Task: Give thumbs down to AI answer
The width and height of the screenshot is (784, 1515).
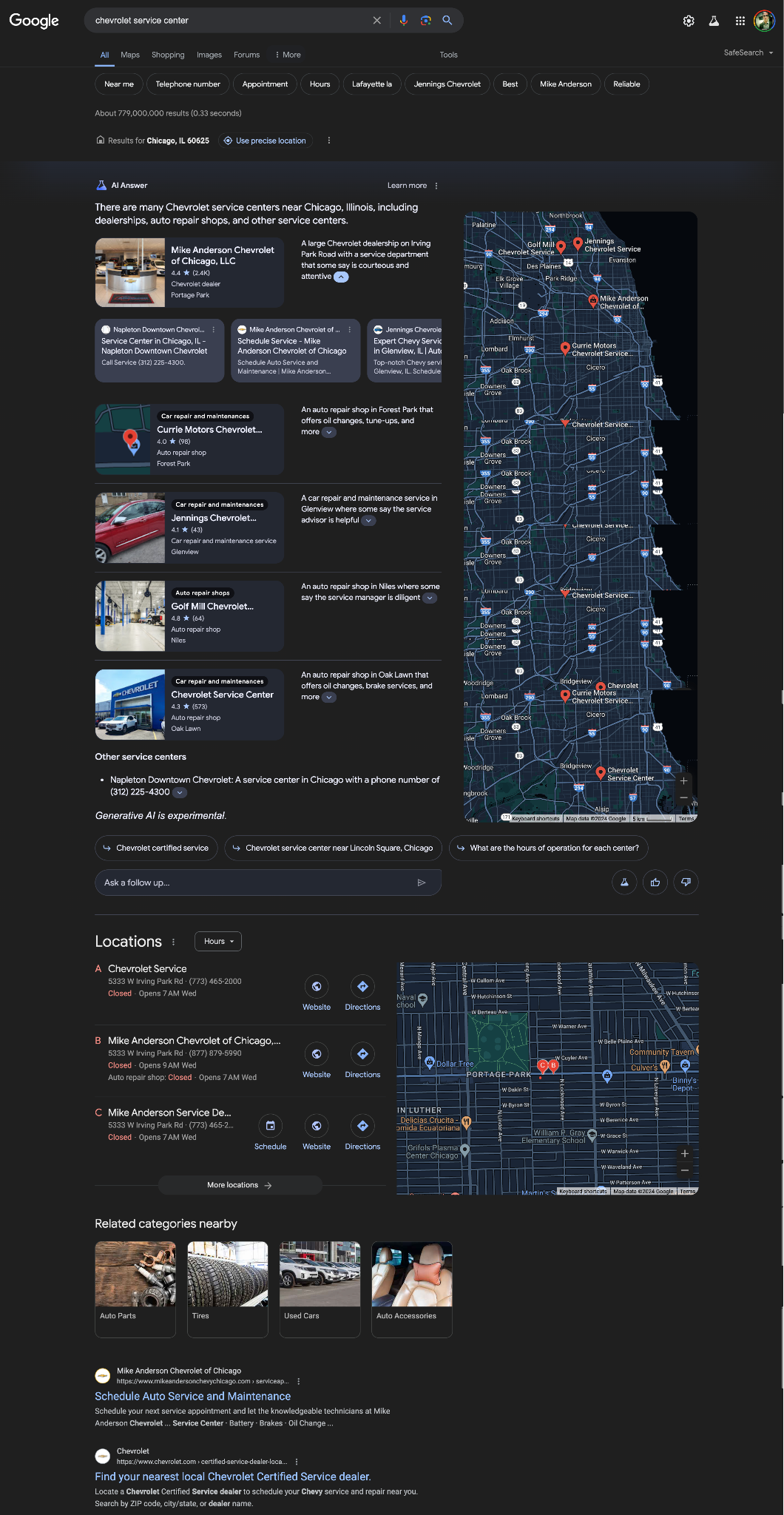Action: pos(686,882)
